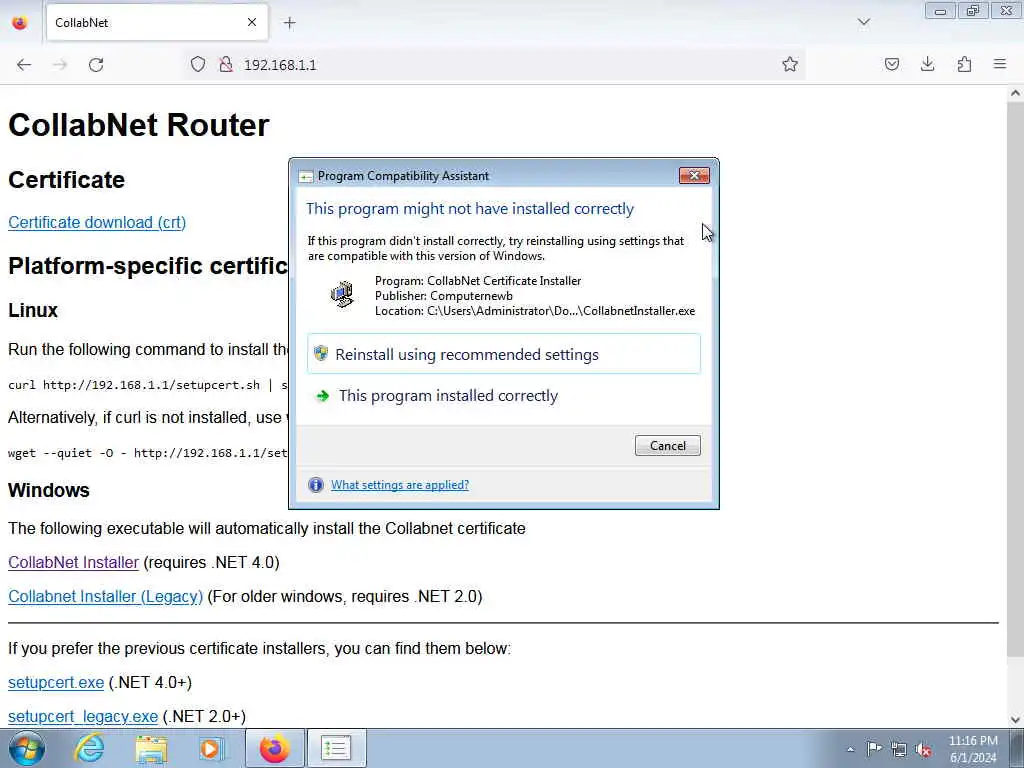
Task: Click the page scrollbar down arrow
Action: 1015,720
